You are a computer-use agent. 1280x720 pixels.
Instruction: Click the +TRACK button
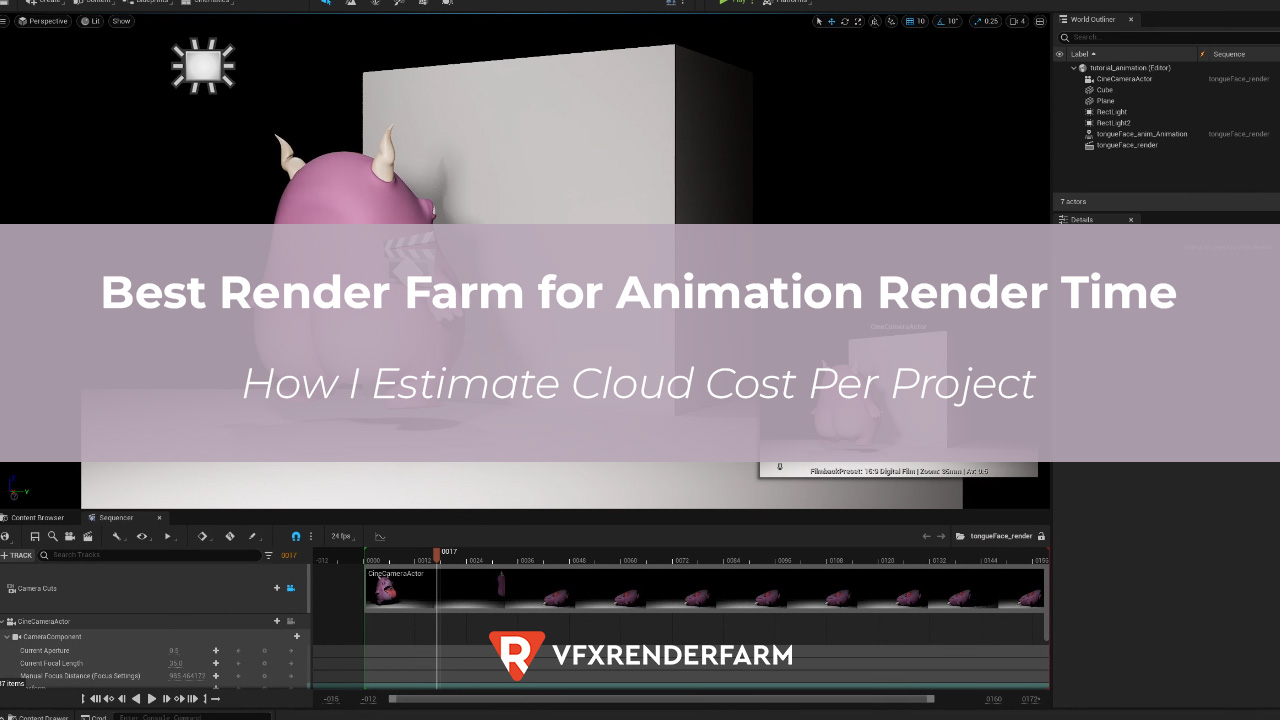[17, 555]
